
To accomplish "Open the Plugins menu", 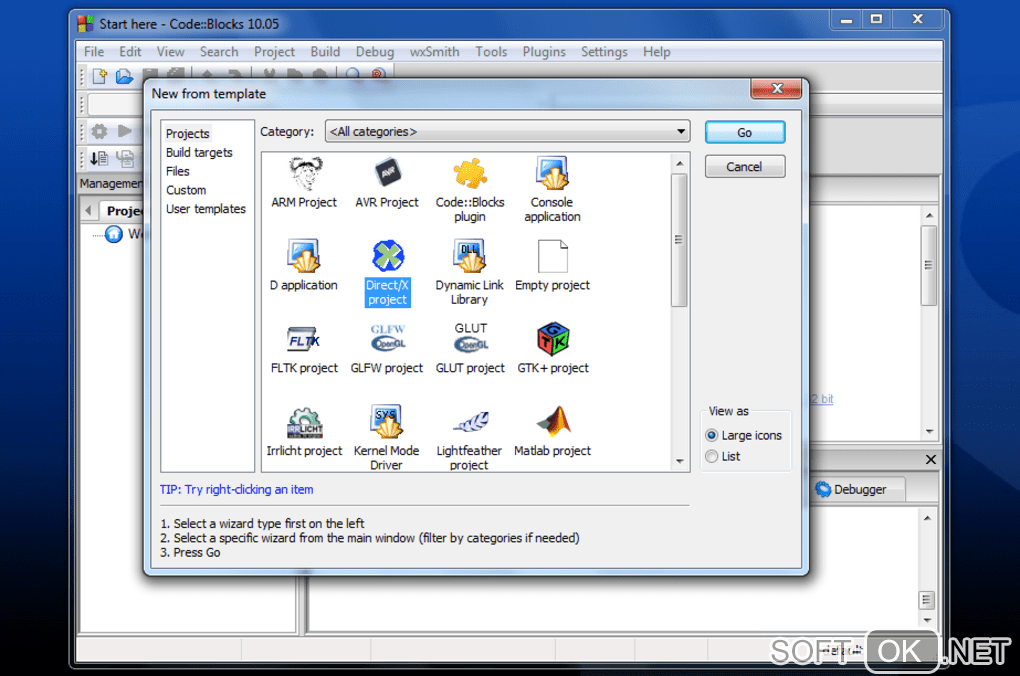I will click(544, 51).
